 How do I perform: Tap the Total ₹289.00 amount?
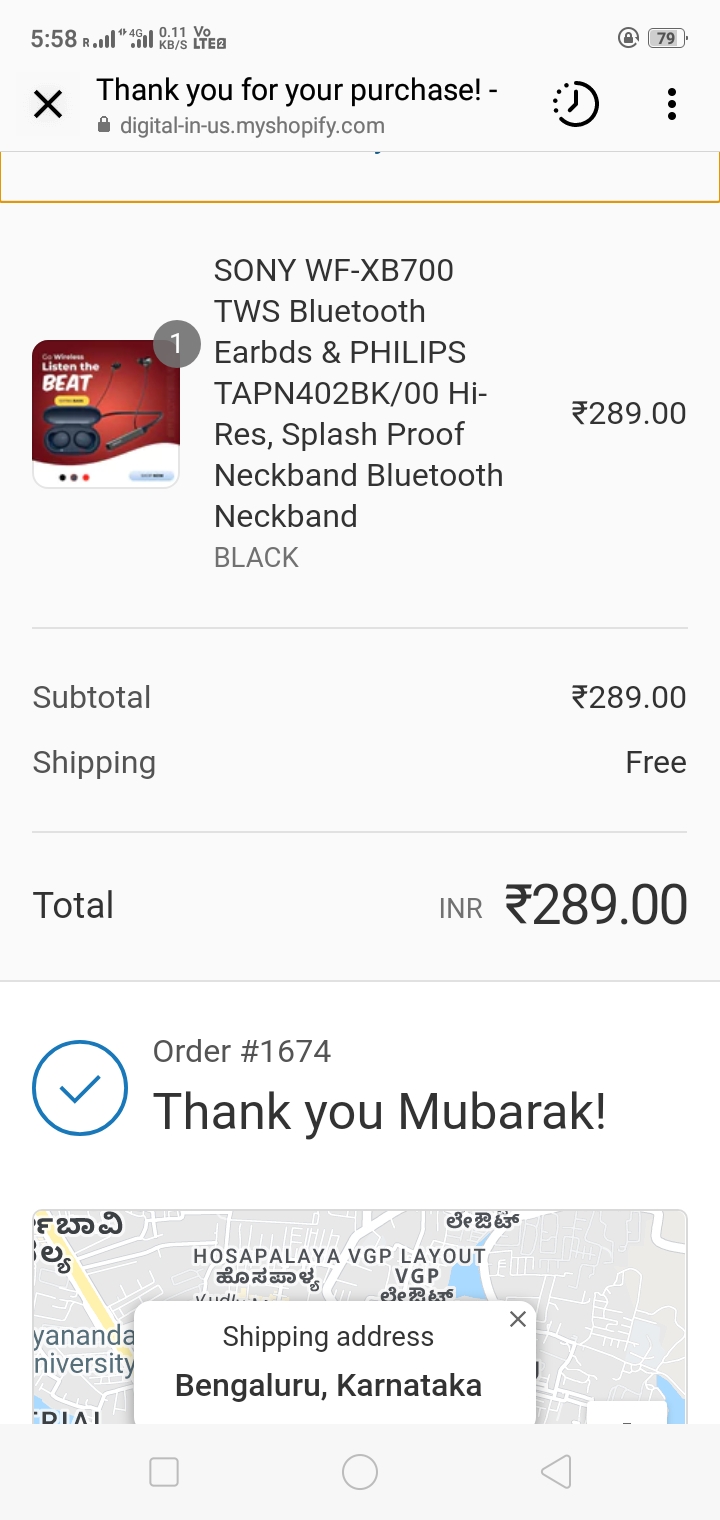(x=596, y=905)
